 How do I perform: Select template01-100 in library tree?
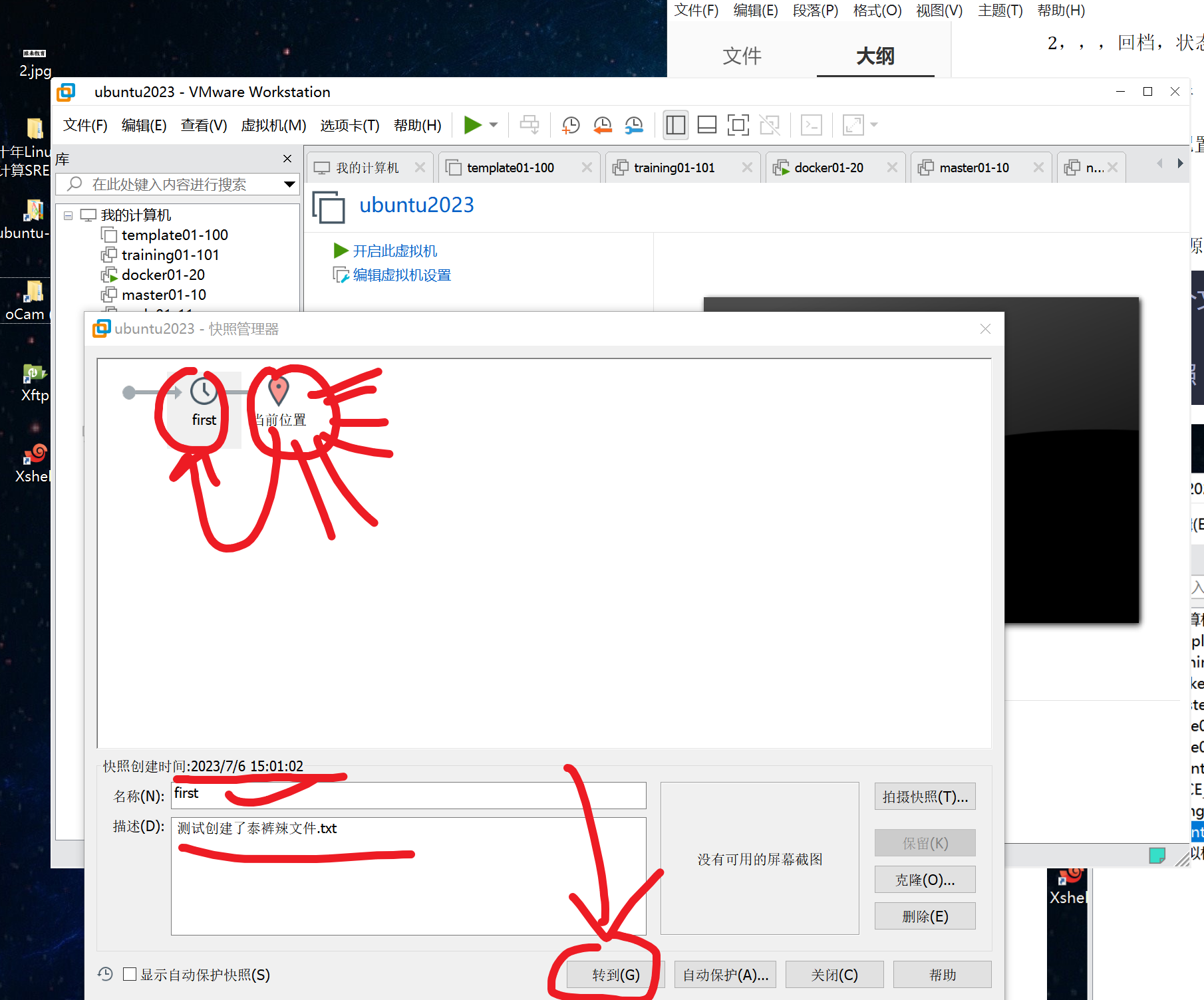tap(174, 235)
